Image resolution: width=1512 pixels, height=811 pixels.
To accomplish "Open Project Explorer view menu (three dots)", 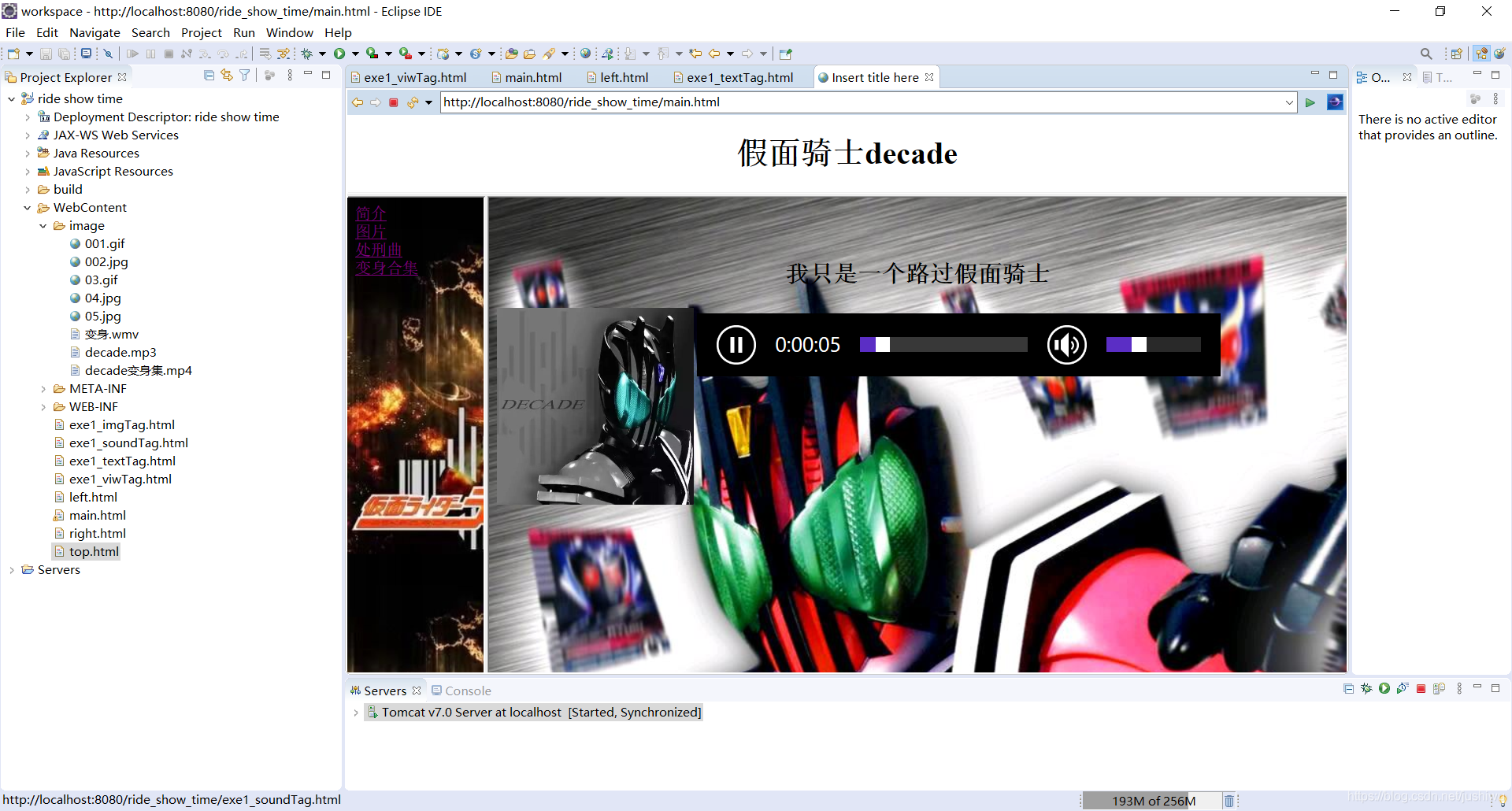I will (x=290, y=76).
